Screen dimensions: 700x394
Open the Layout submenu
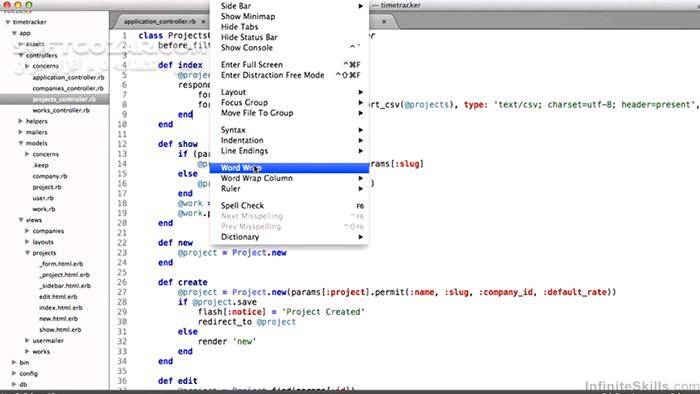tap(289, 92)
